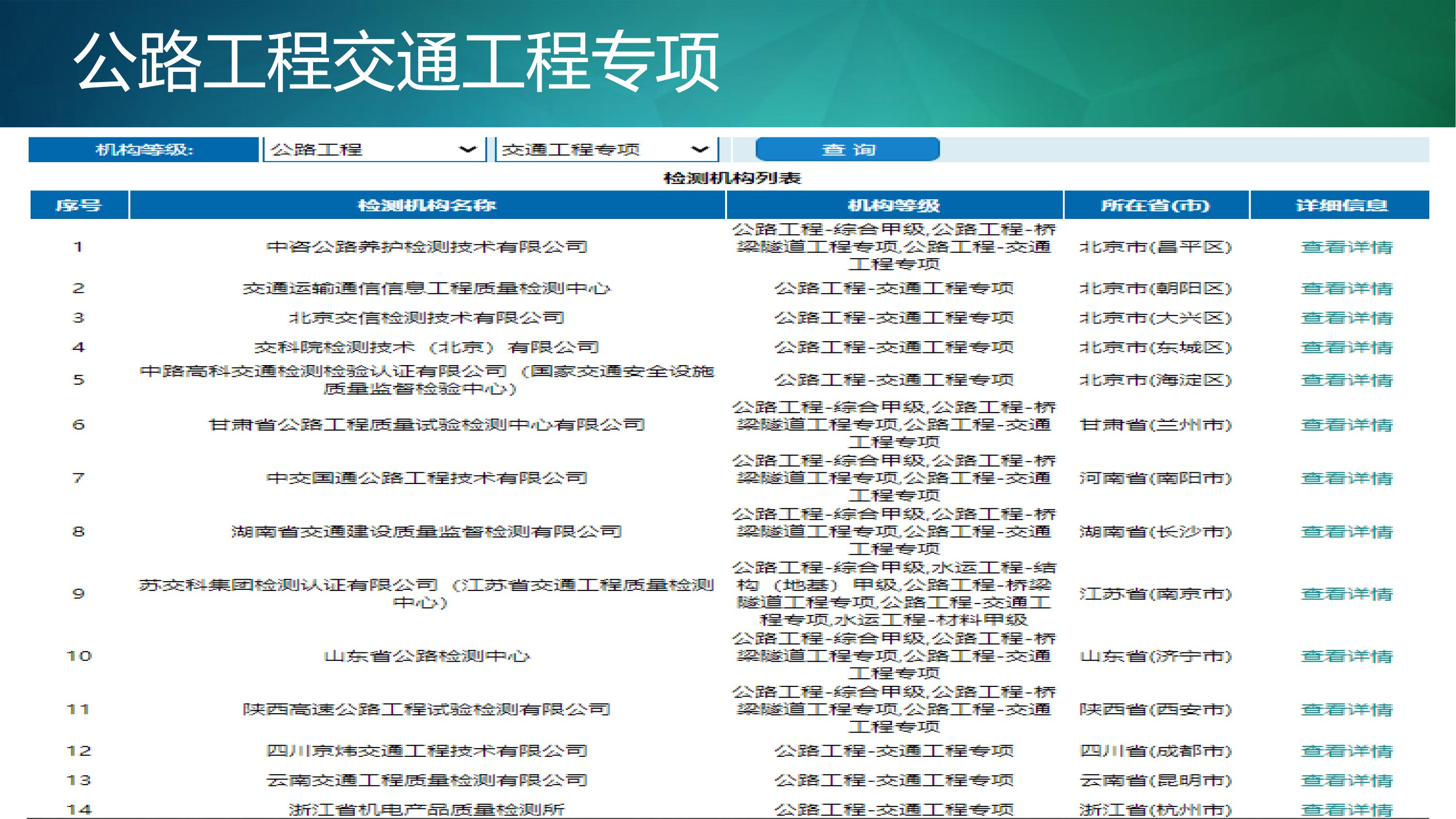Click the 序号 column header
The image size is (1456, 819).
pyautogui.click(x=79, y=204)
